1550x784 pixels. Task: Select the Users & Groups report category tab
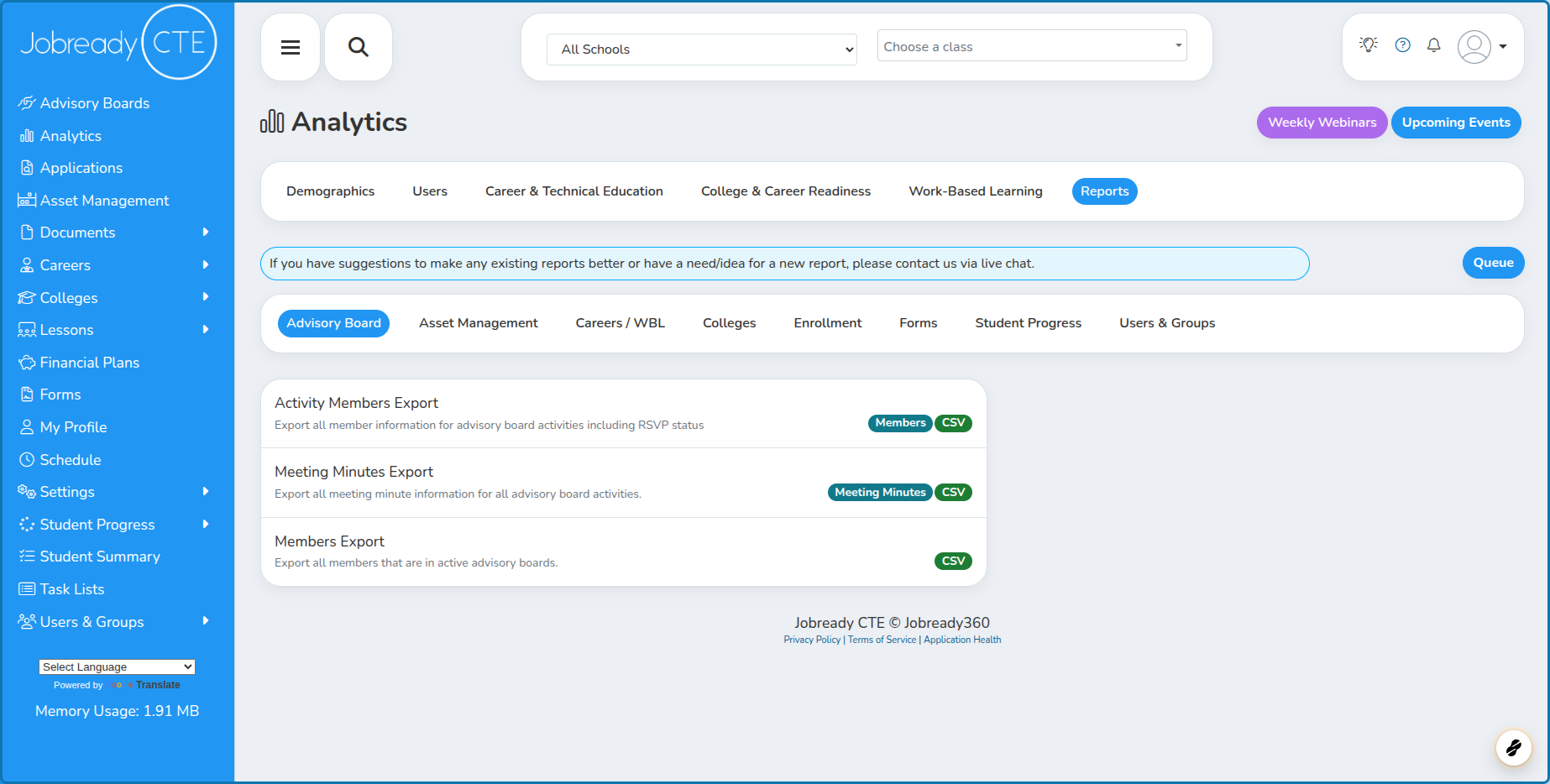coord(1167,323)
